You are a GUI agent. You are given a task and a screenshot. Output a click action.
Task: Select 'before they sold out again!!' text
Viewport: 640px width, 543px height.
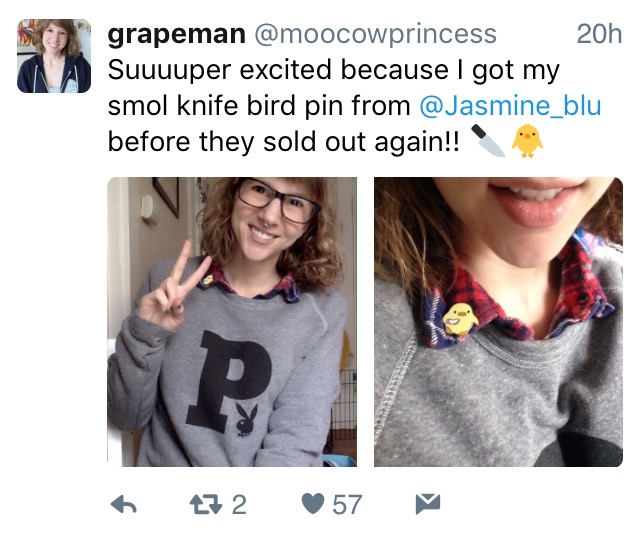click(284, 142)
